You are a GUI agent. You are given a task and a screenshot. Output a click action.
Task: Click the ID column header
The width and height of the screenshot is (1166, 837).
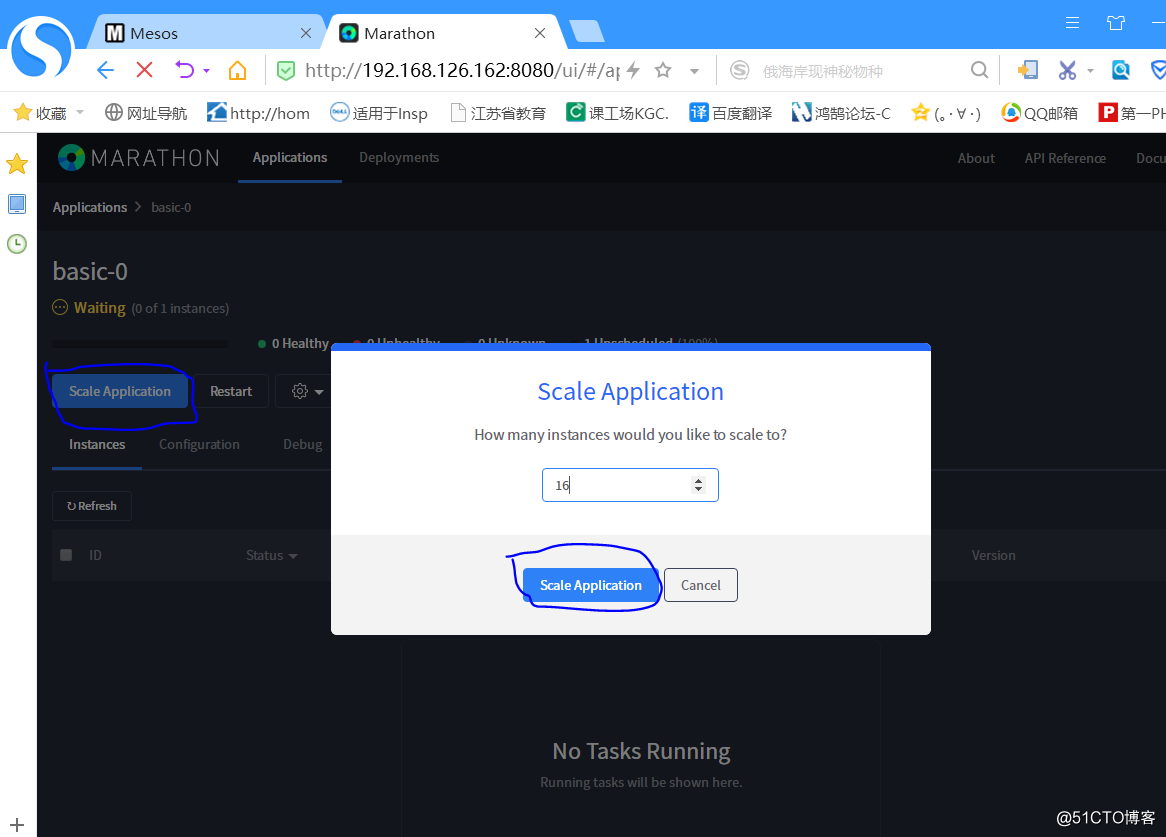tap(95, 555)
